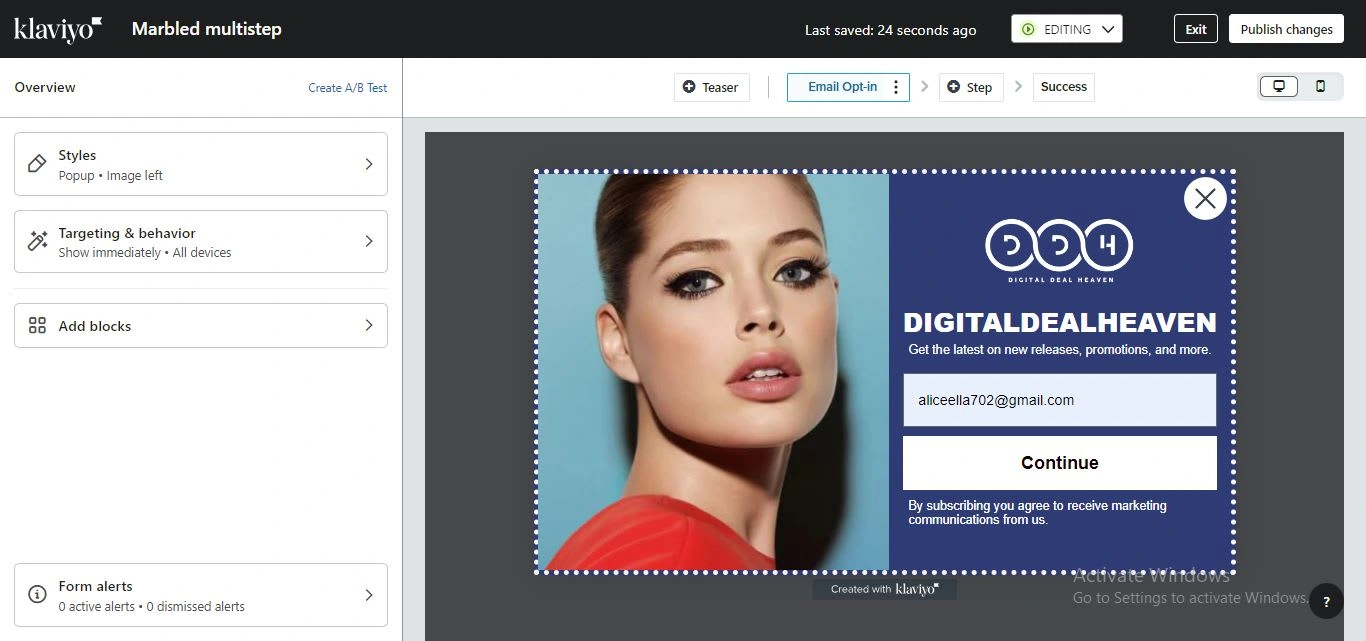Select the 'Get the latest on new releases' text

pos(1060,350)
